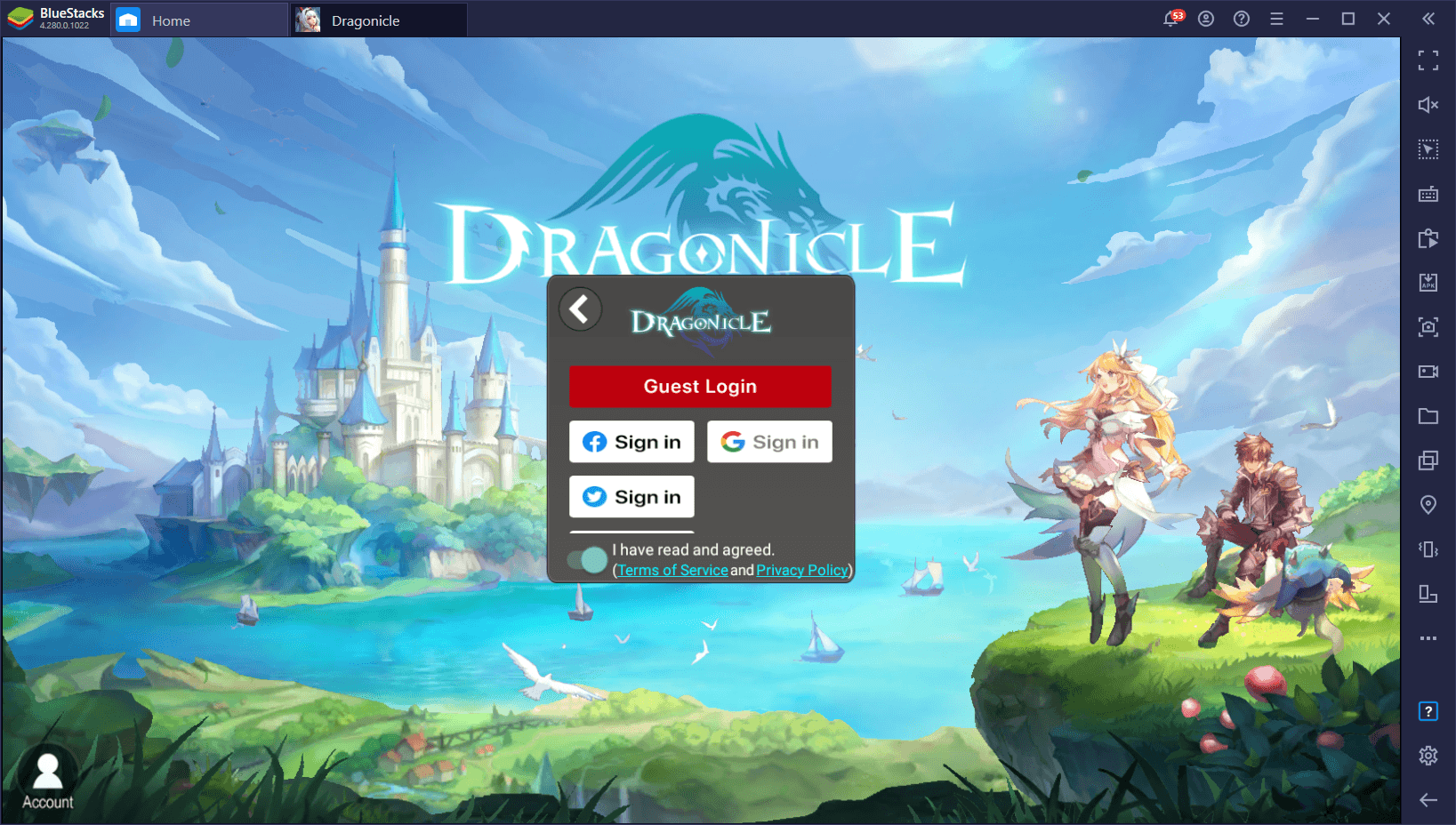Screen dimensions: 1456x825
Task: Open the BlueStacks account profile icon
Action: pos(1206,19)
